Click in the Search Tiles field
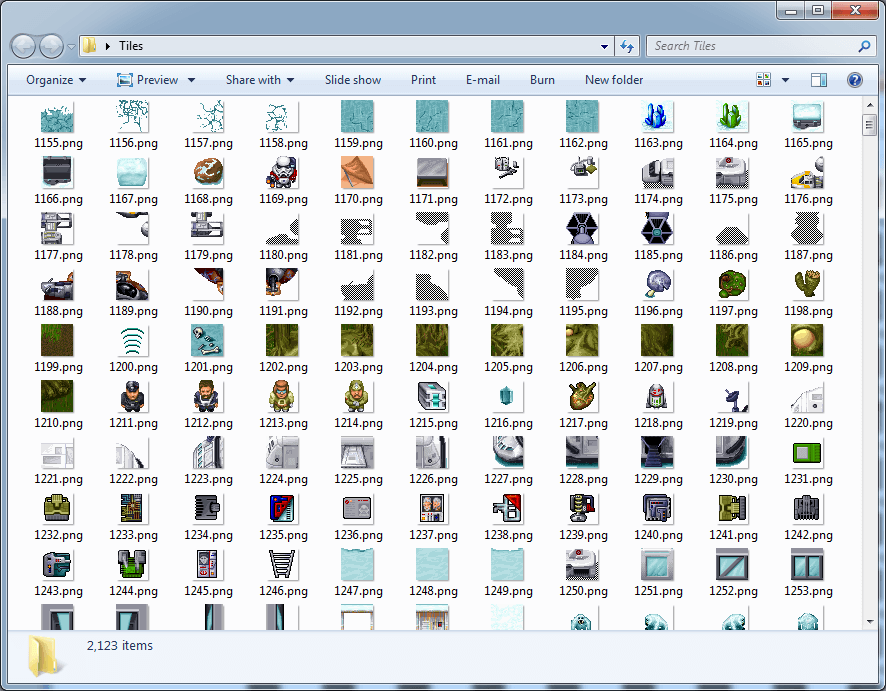Screen dimensions: 886x691 coord(750,46)
